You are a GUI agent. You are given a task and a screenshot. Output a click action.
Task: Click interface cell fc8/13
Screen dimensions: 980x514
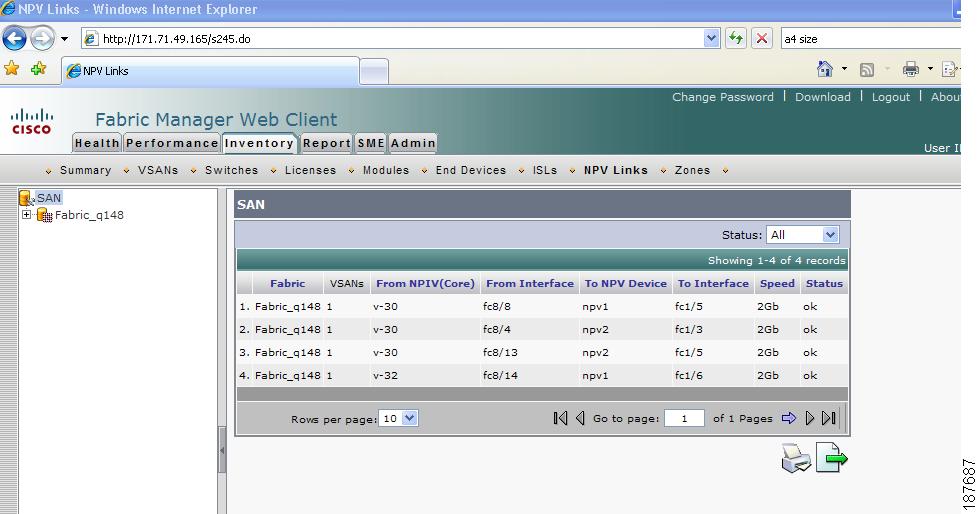(500, 353)
